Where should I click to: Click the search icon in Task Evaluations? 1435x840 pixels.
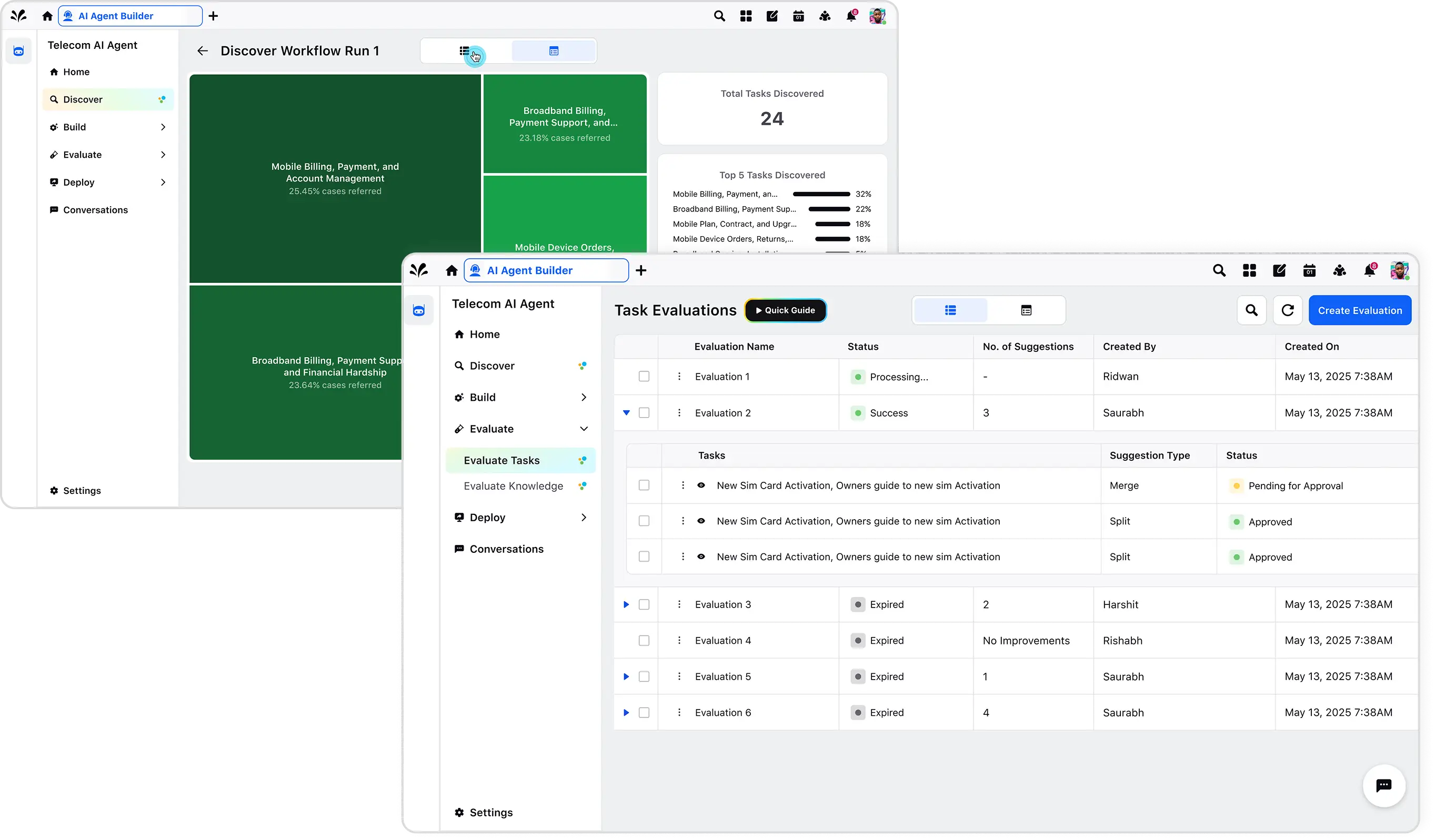point(1251,310)
